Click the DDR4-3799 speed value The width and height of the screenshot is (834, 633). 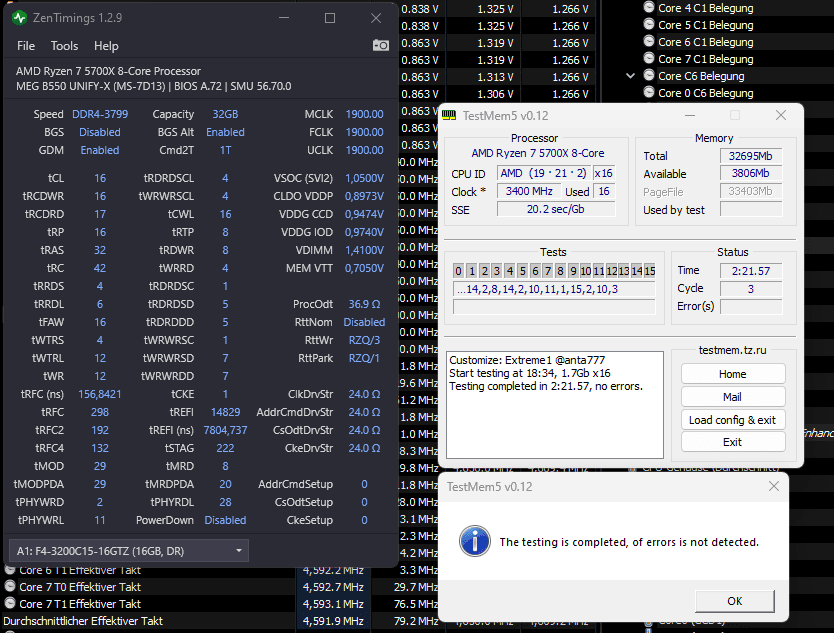point(100,114)
